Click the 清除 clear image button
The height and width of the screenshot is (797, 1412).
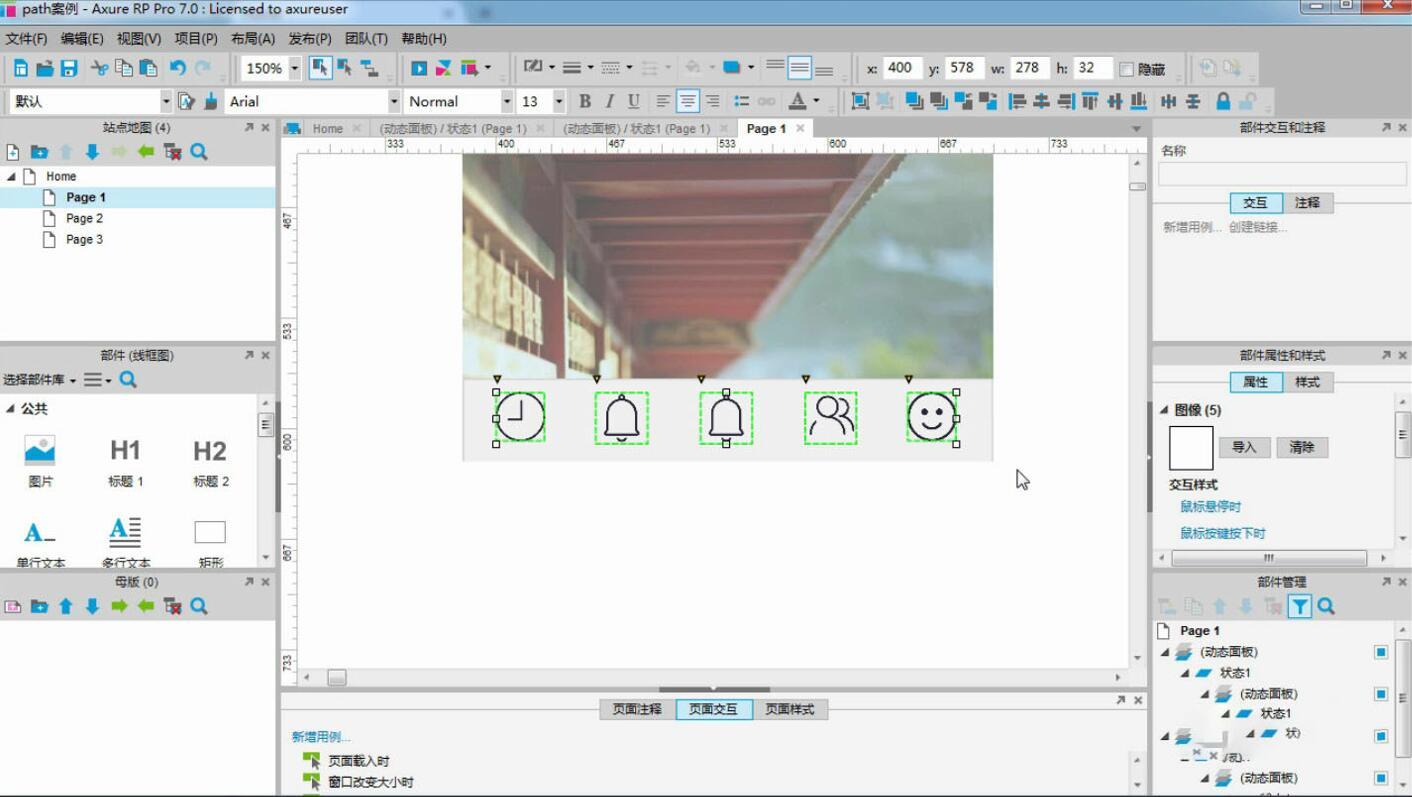point(1302,447)
